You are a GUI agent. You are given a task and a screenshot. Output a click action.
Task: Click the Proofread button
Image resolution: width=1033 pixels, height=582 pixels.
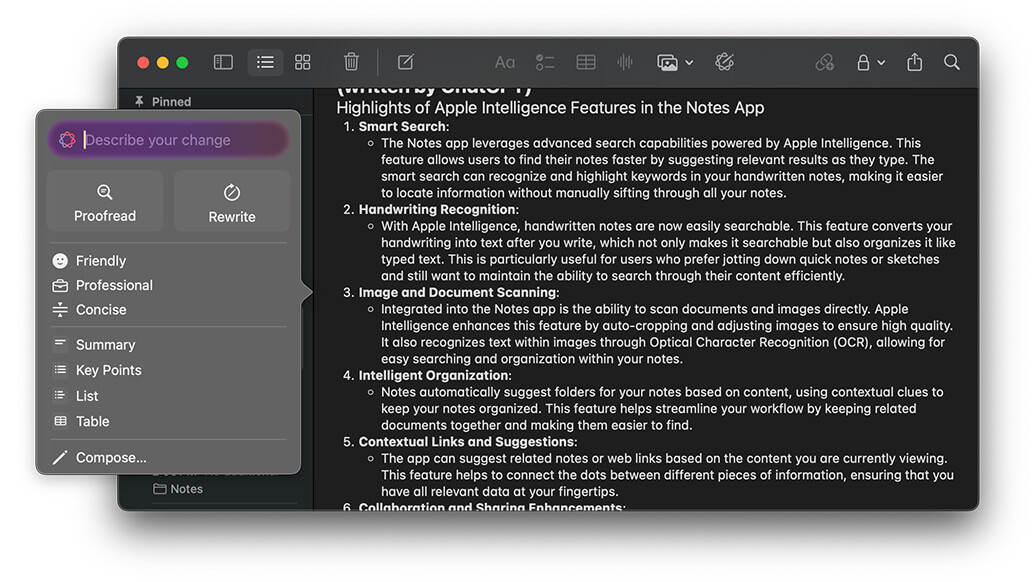pos(105,201)
